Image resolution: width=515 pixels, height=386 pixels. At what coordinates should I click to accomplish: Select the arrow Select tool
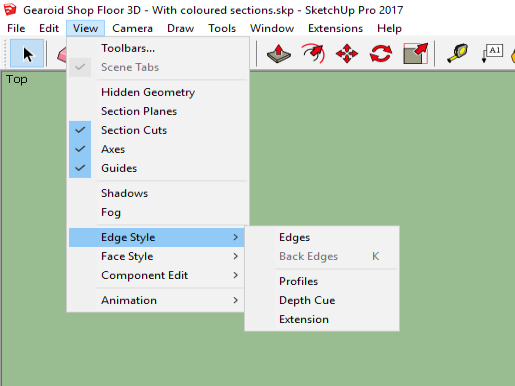point(27,53)
